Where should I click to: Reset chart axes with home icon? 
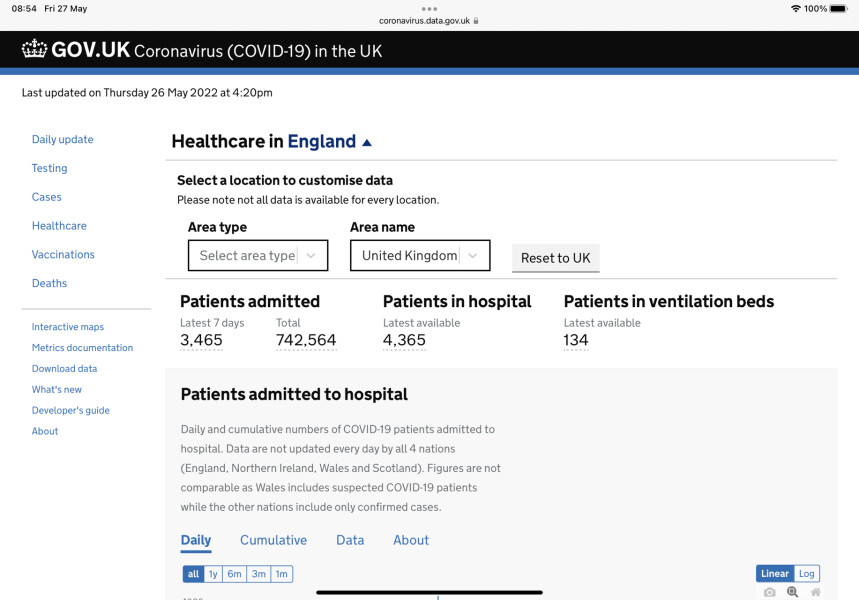coord(815,592)
